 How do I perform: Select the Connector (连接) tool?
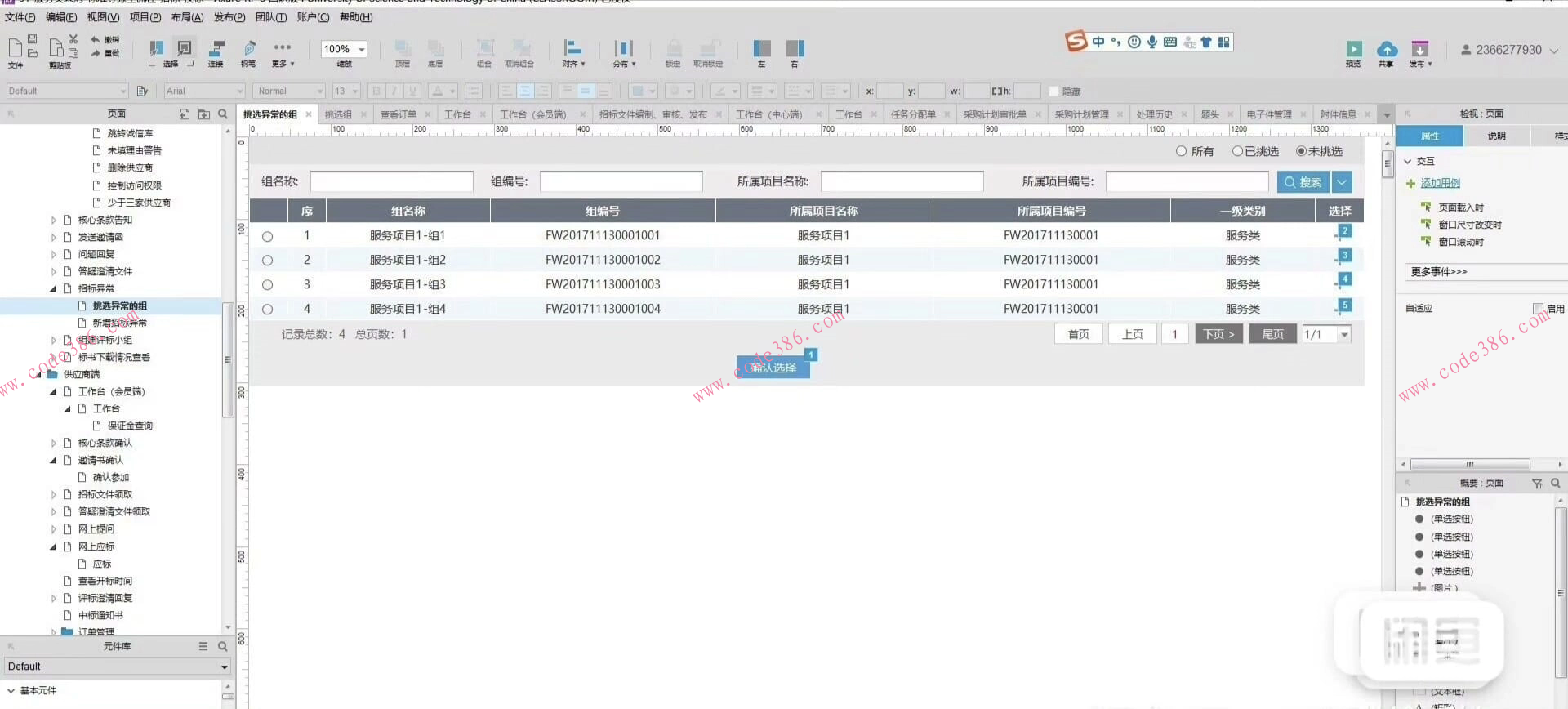[216, 49]
